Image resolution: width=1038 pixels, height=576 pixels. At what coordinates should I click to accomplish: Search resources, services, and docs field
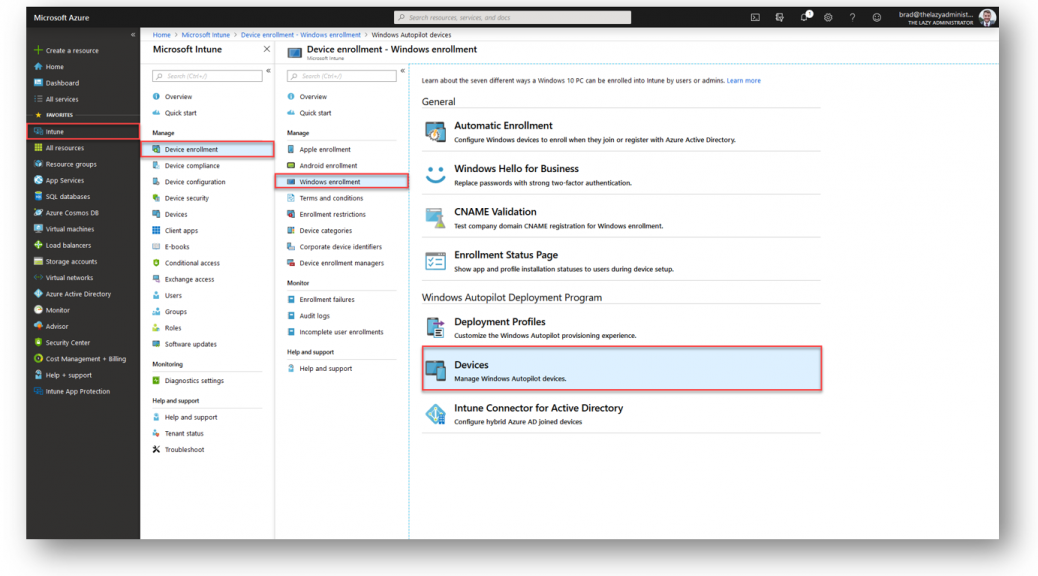coord(512,17)
